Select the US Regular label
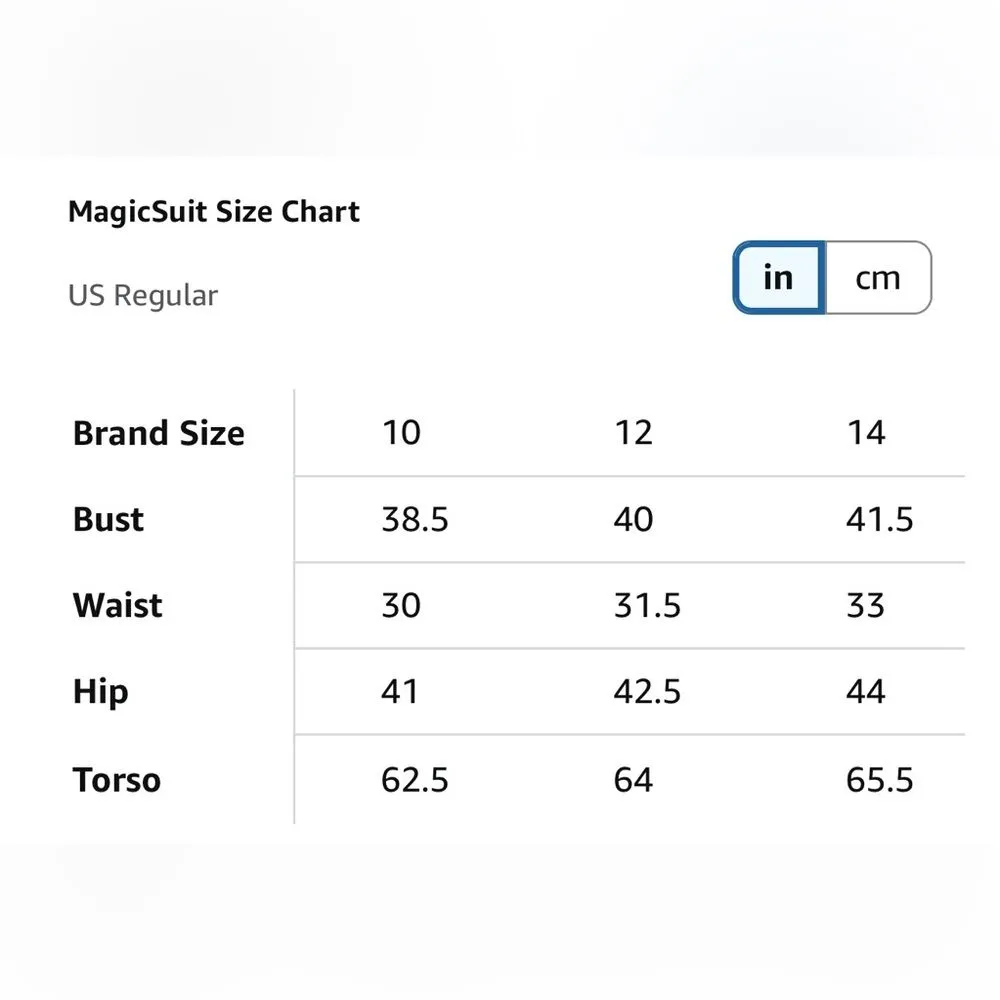Screen dimensions: 1000x1000 [143, 296]
